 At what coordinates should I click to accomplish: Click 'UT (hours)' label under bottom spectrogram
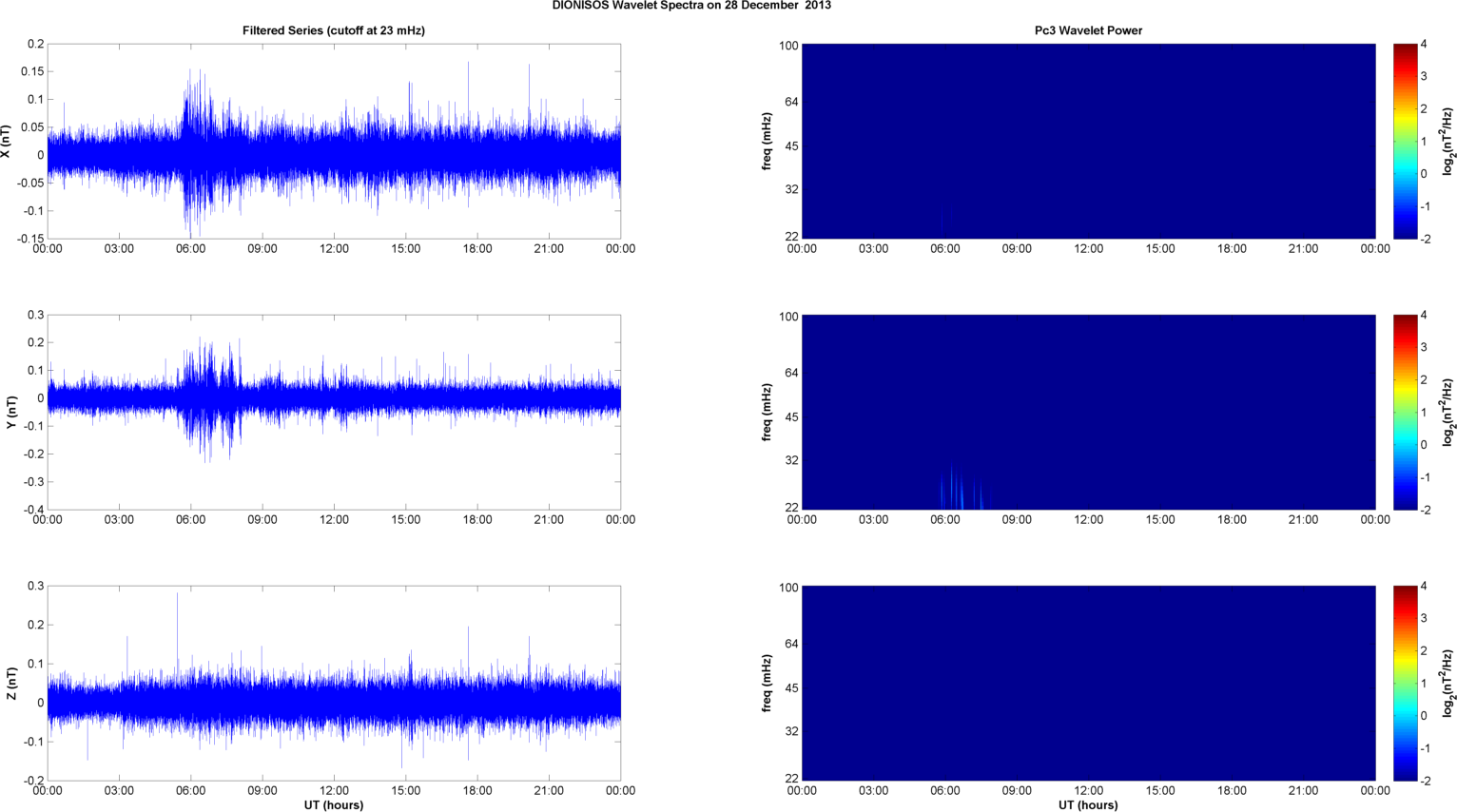tap(1088, 805)
